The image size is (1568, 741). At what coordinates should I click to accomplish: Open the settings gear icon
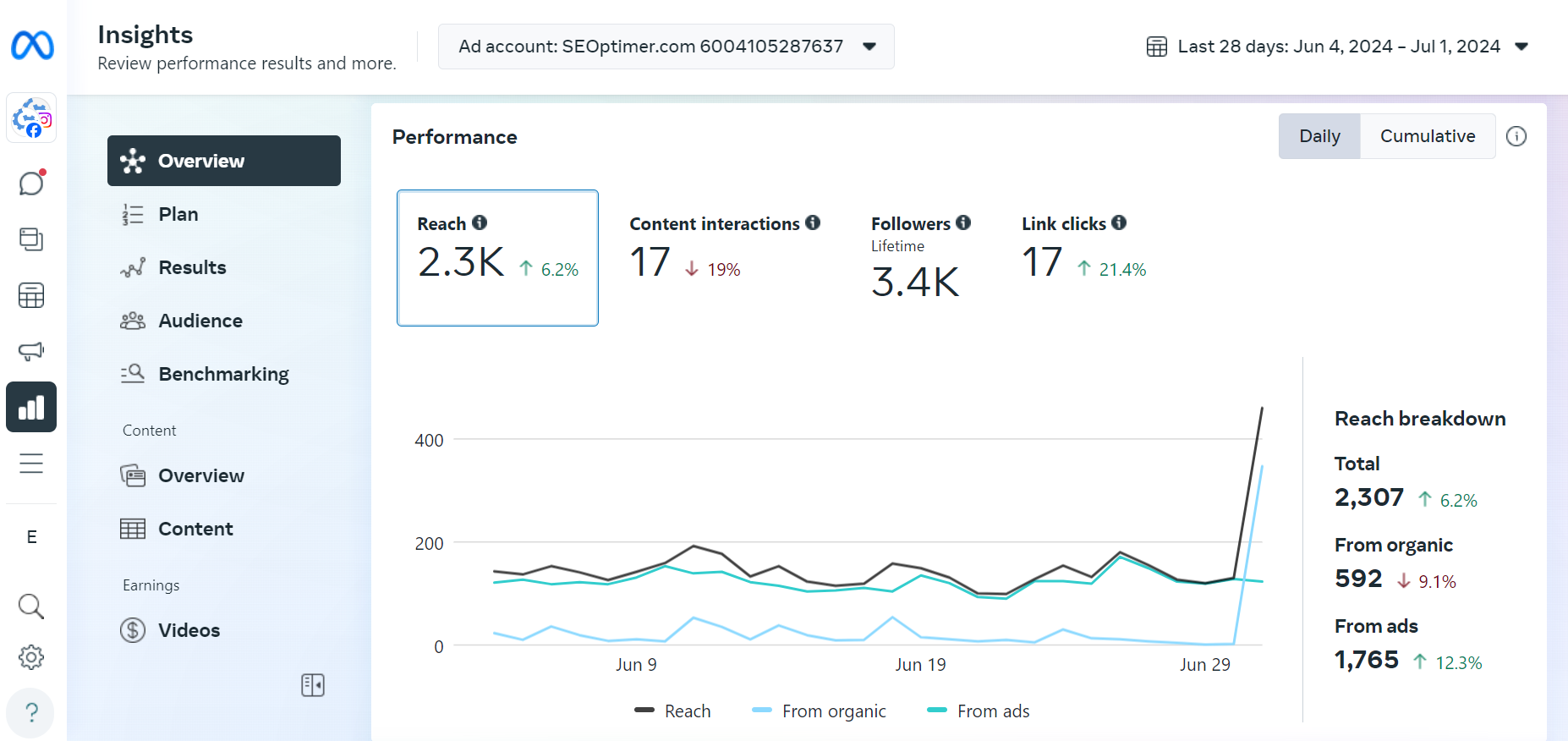pos(31,657)
